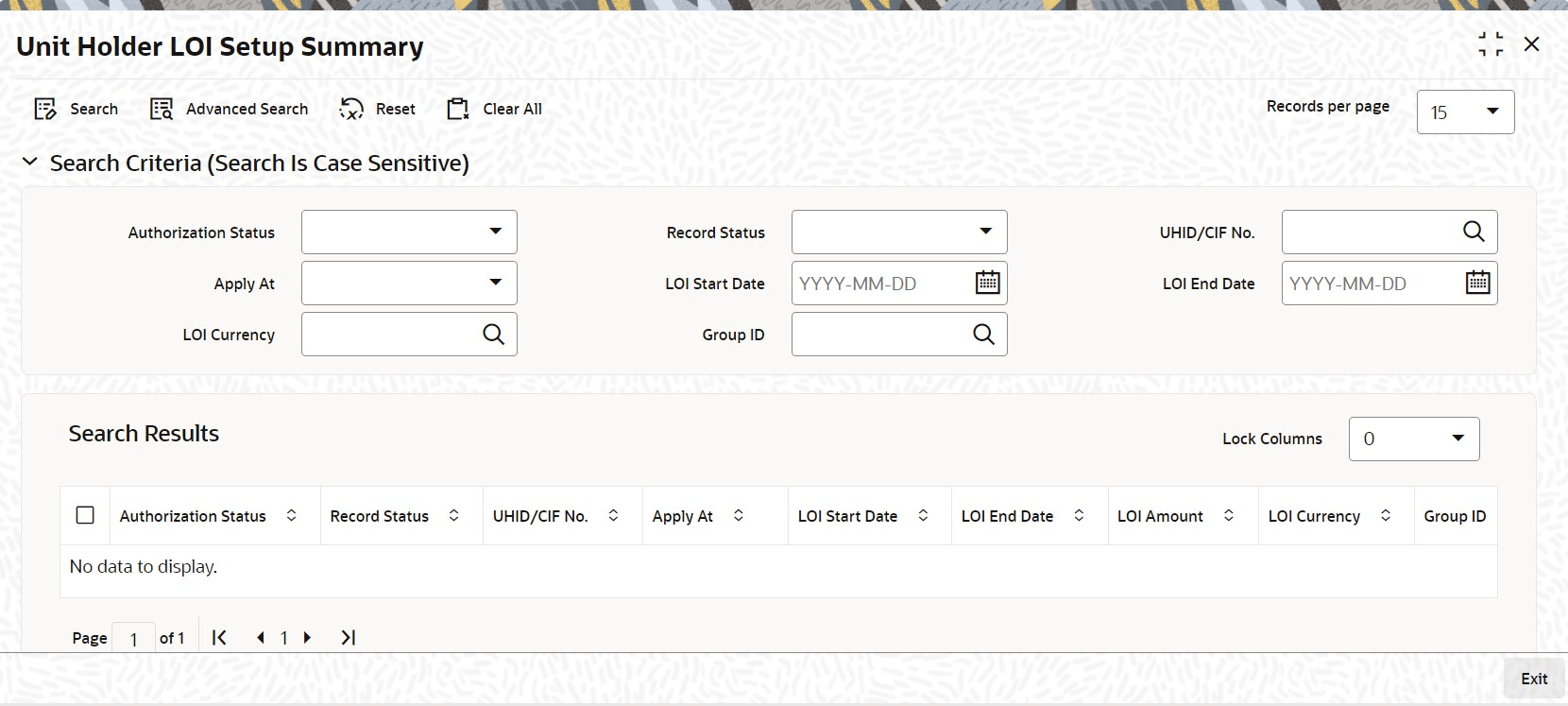
Task: Click the UHID/CIF No. lookup magnifier icon
Action: (1474, 232)
